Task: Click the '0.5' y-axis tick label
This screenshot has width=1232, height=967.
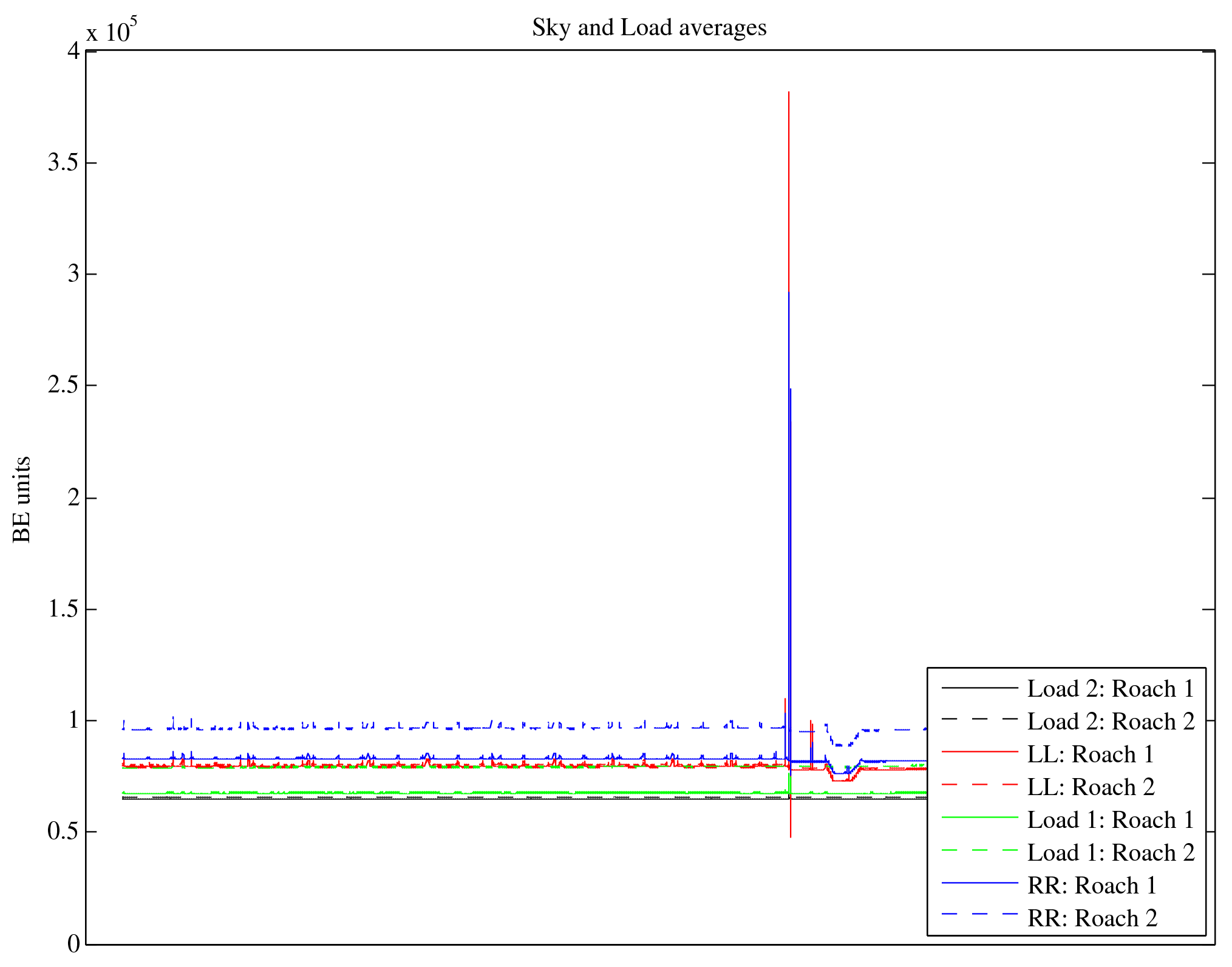Action: click(63, 832)
